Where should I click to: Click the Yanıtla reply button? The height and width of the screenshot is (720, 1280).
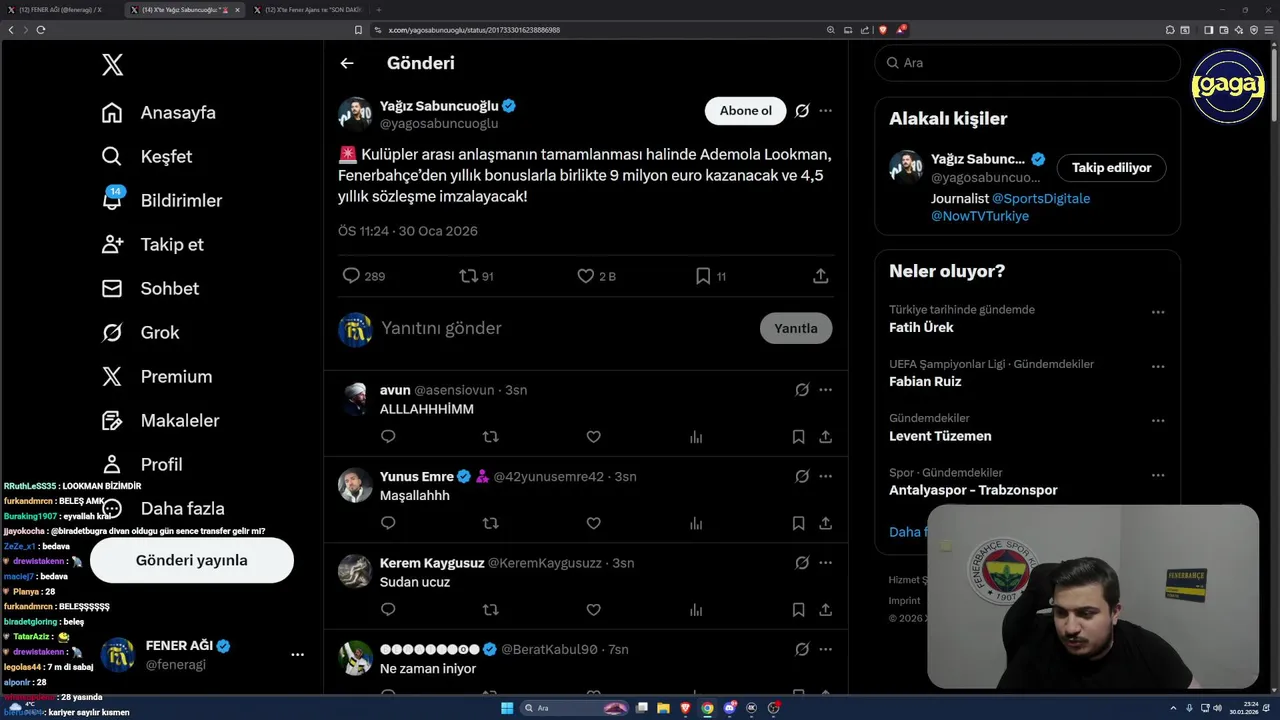coord(796,328)
